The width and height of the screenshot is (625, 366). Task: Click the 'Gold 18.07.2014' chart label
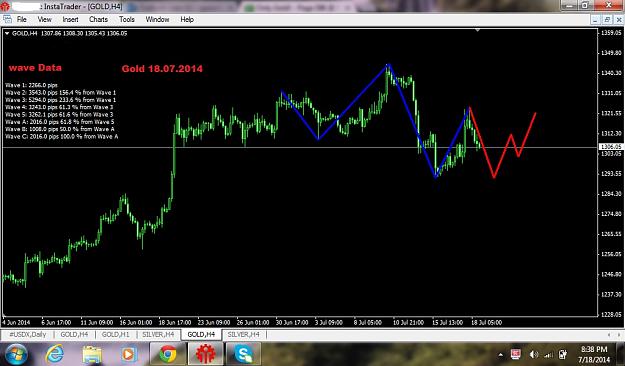[162, 69]
